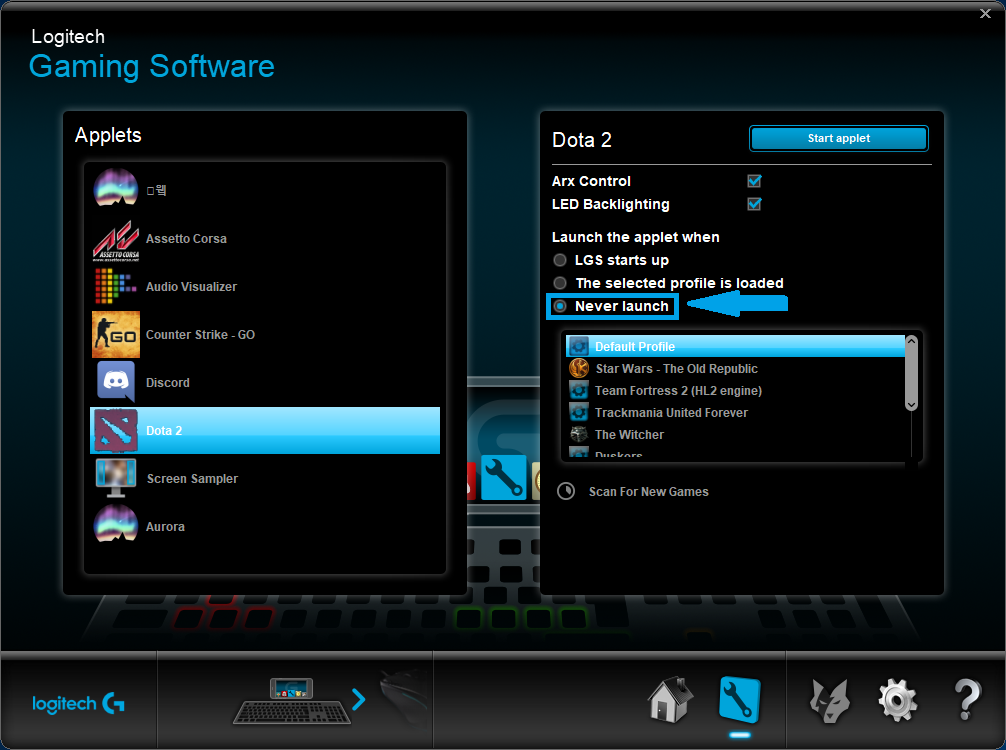
Task: Click Default Profile gear icon
Action: (x=579, y=346)
